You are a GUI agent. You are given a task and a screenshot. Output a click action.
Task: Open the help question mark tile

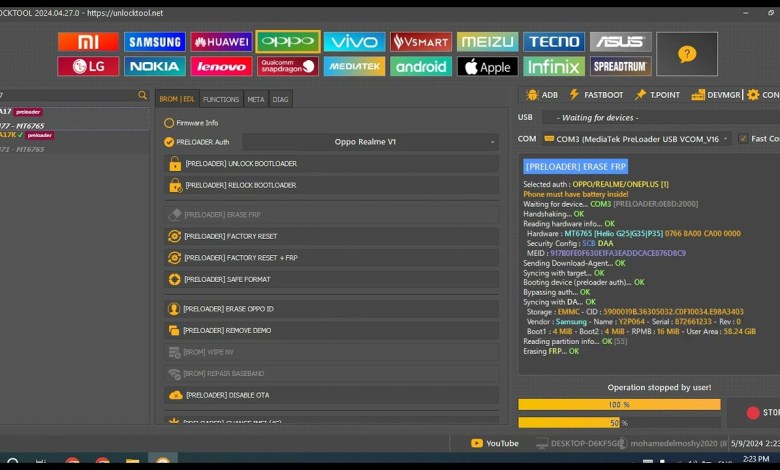coord(687,54)
